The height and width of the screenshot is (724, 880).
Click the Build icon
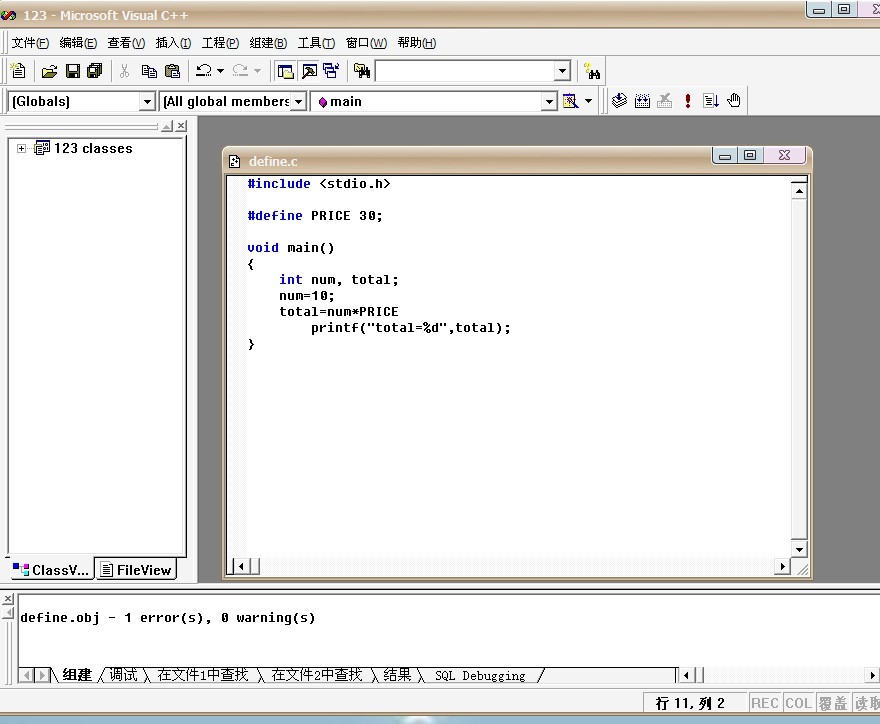click(x=642, y=100)
